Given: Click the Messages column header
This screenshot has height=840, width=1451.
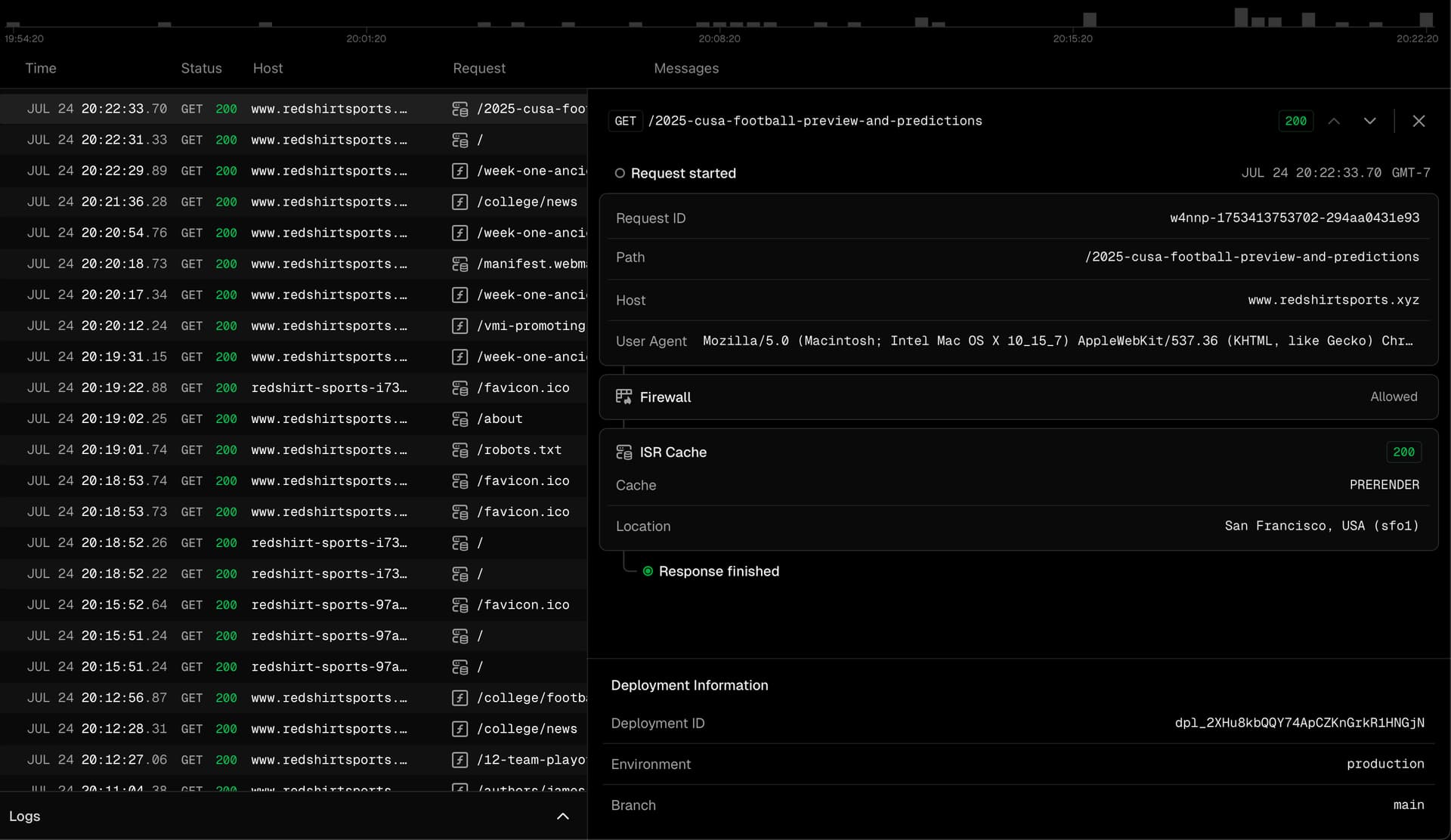Looking at the screenshot, I should 685,68.
